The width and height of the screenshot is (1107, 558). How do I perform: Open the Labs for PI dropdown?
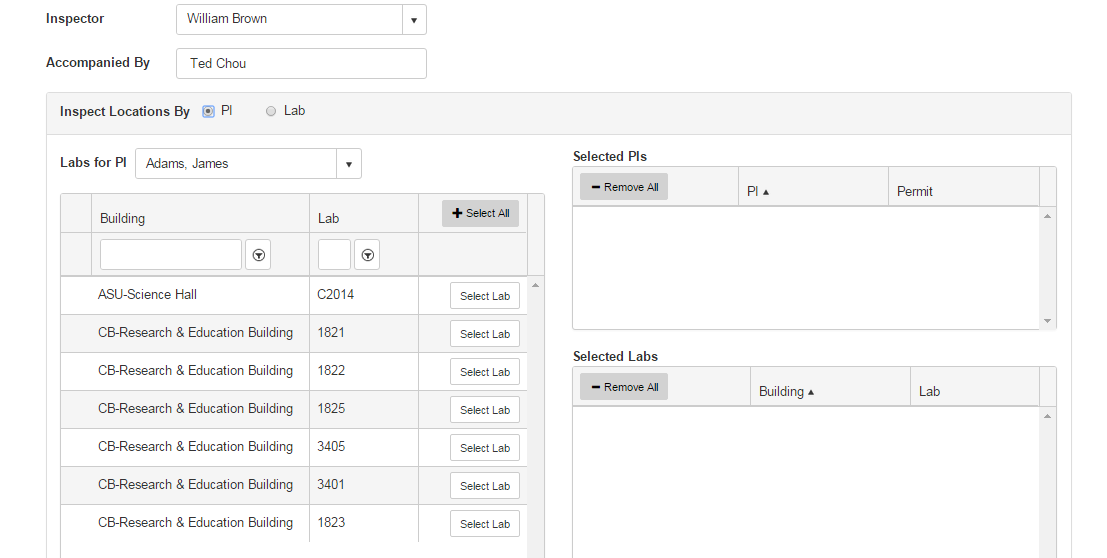point(349,164)
